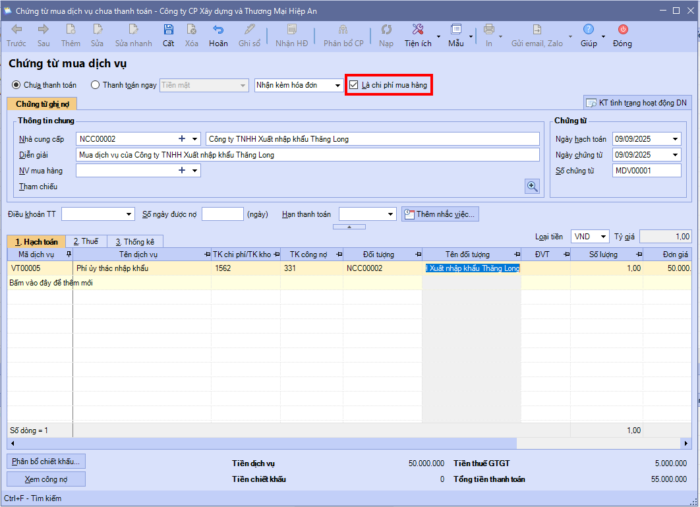Pin the Tên dịch vụ column

pyautogui.click(x=207, y=254)
